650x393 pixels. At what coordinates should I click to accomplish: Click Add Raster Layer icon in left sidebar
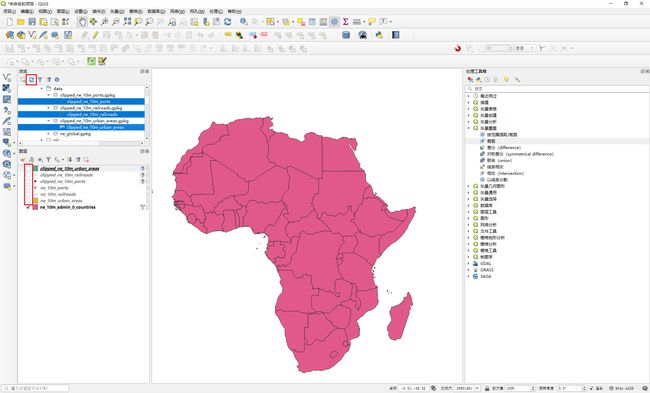point(7,88)
